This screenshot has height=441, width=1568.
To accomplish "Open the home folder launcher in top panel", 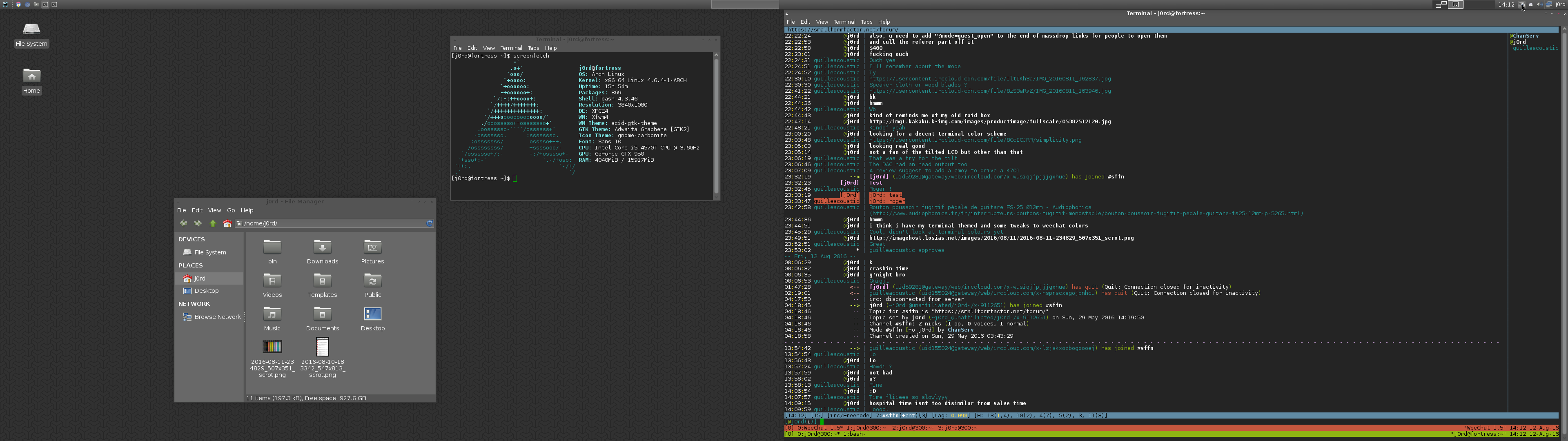I will click(x=36, y=4).
